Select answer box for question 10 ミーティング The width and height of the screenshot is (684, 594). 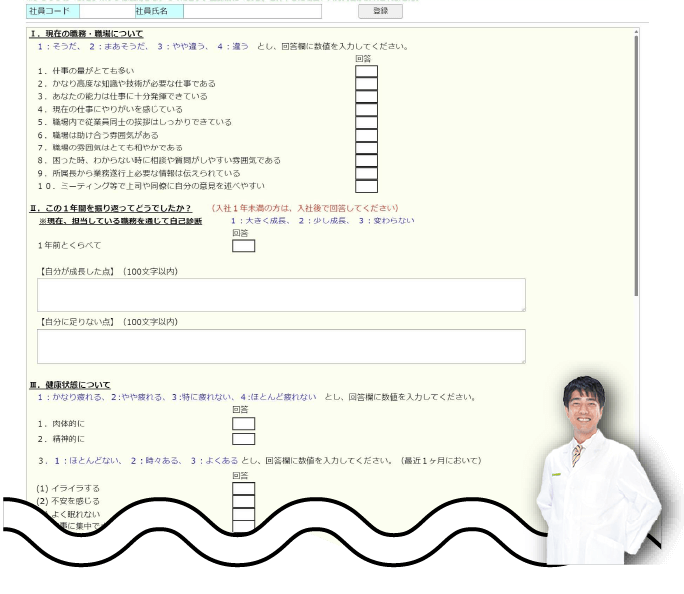point(366,186)
